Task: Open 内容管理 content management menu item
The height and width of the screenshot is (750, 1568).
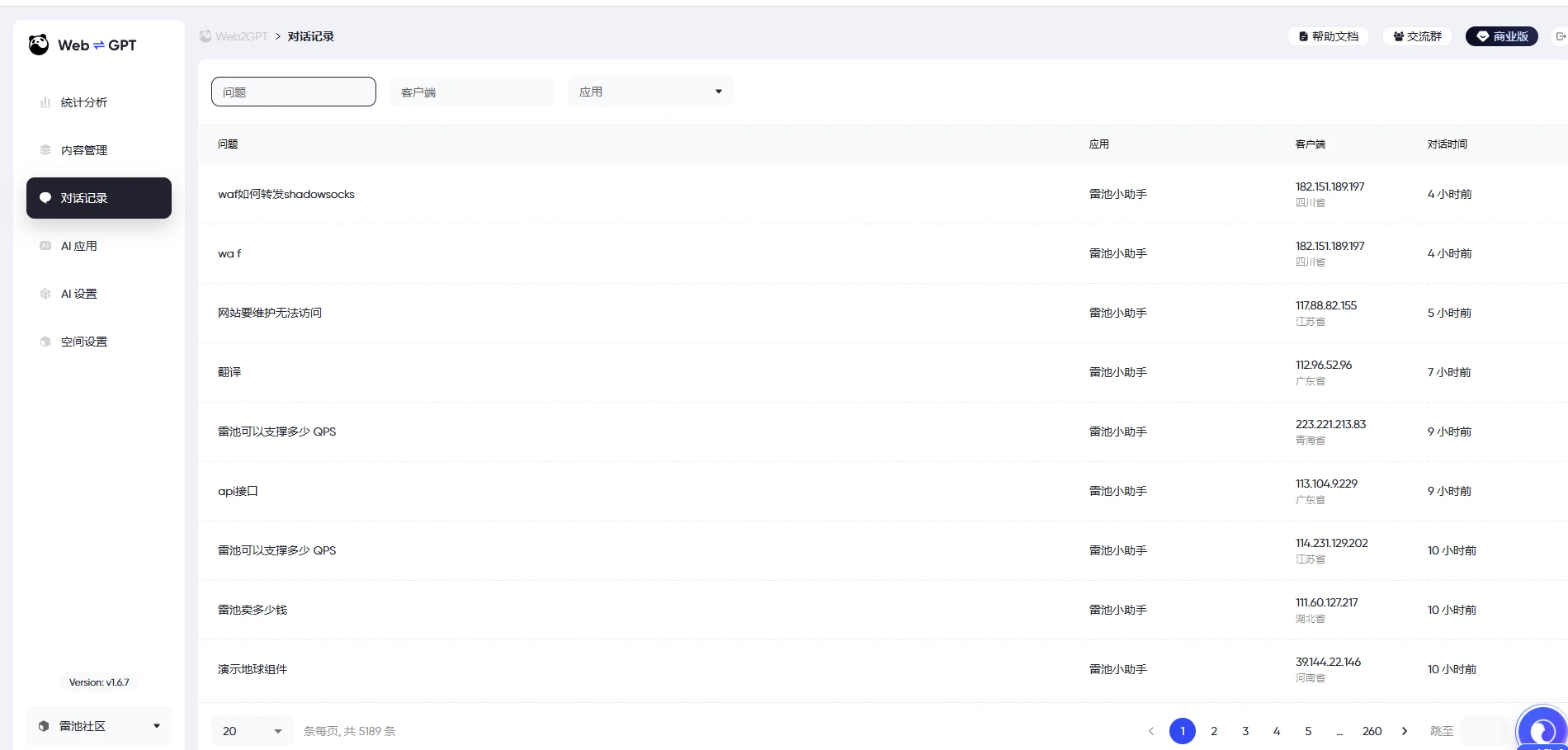Action: 99,150
